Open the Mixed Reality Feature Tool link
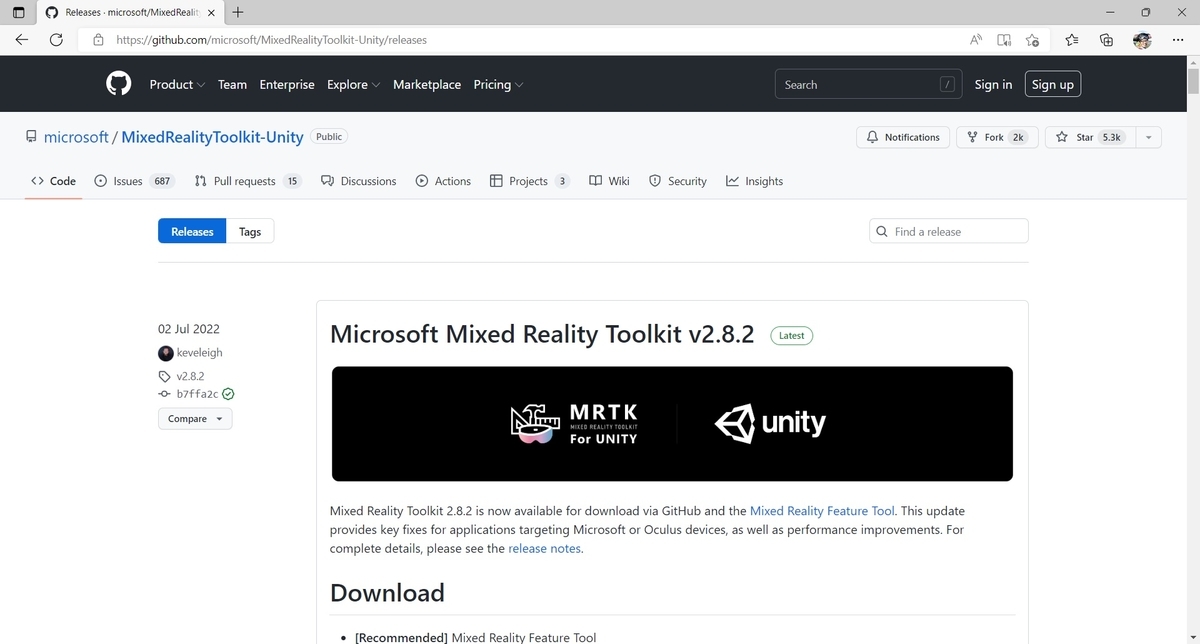 point(822,511)
